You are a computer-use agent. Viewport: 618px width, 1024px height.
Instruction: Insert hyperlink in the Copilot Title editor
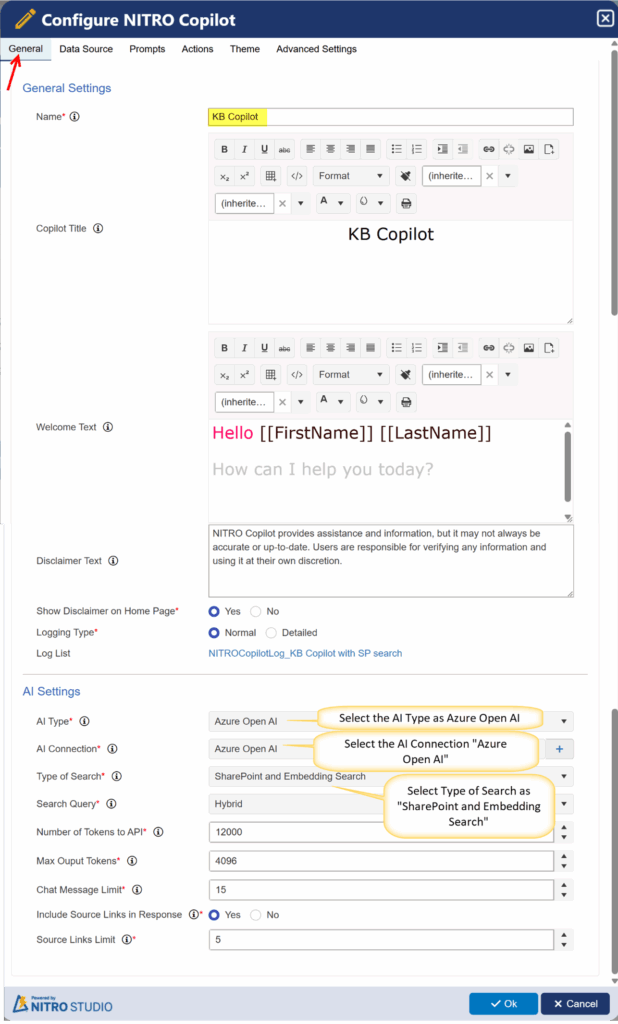(x=489, y=149)
